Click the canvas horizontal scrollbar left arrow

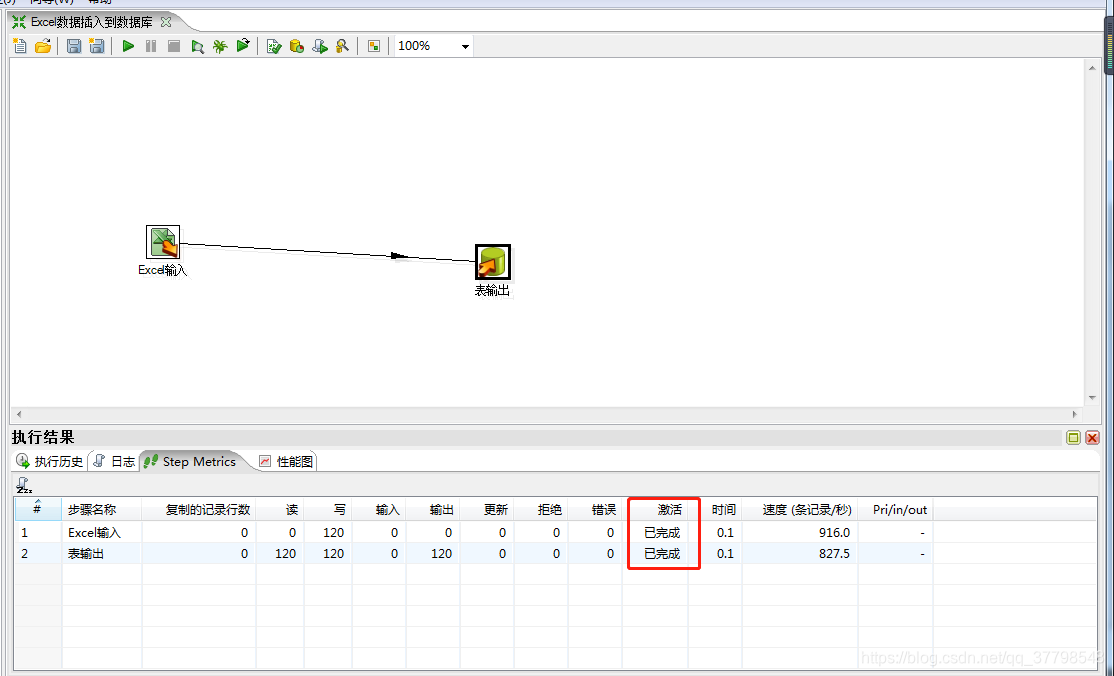(x=18, y=414)
